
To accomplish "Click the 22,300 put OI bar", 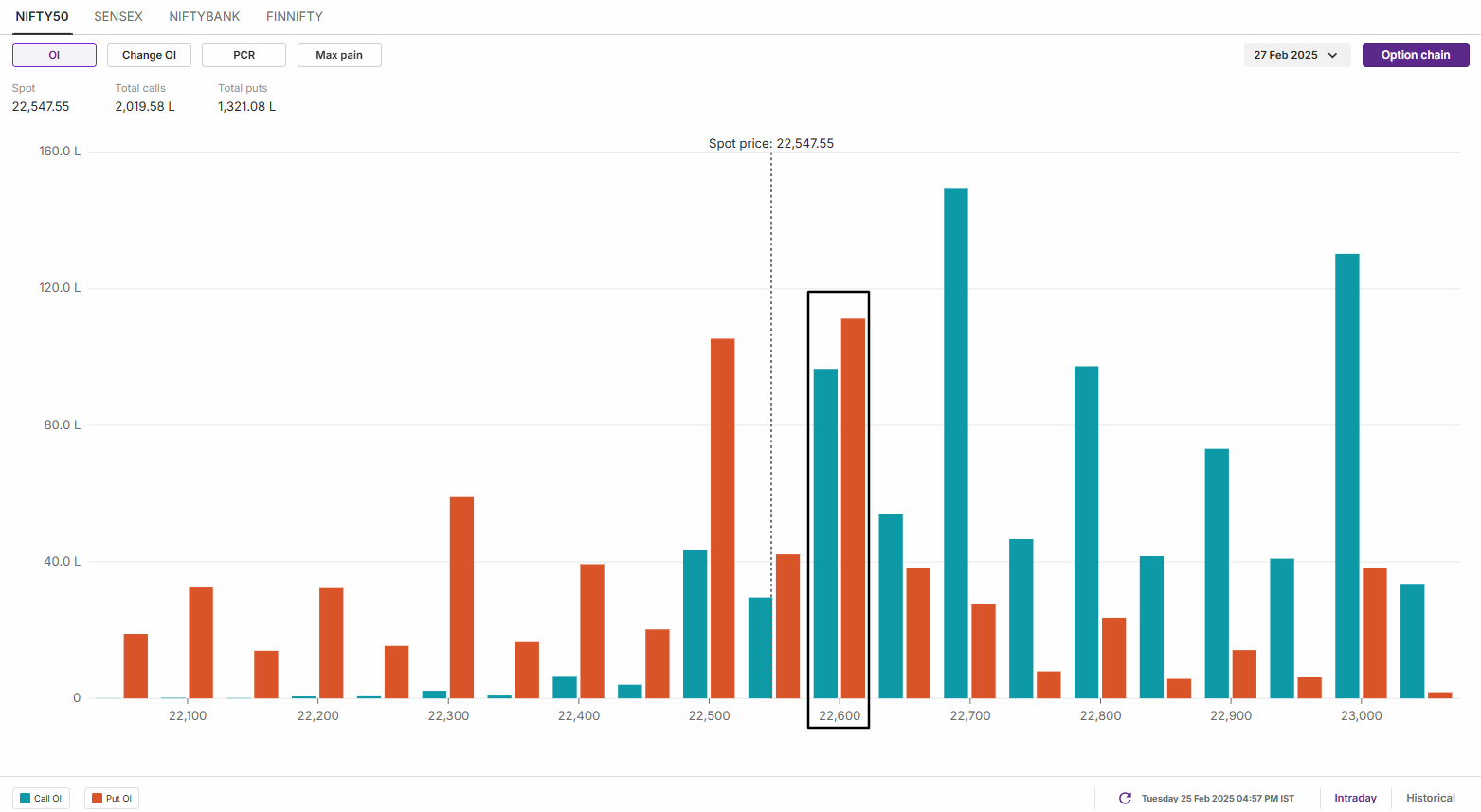I will (x=461, y=598).
